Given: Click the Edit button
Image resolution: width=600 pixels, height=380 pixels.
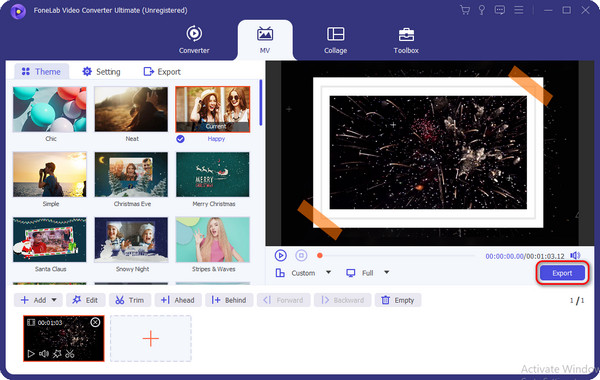Looking at the screenshot, I should coord(86,300).
